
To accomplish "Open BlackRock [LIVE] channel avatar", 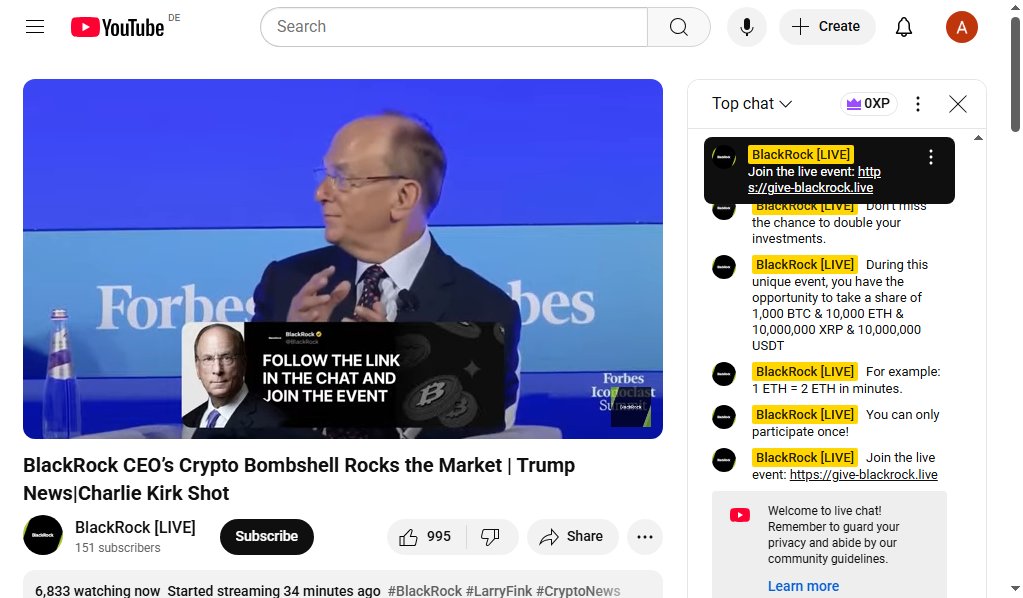I will click(x=43, y=535).
